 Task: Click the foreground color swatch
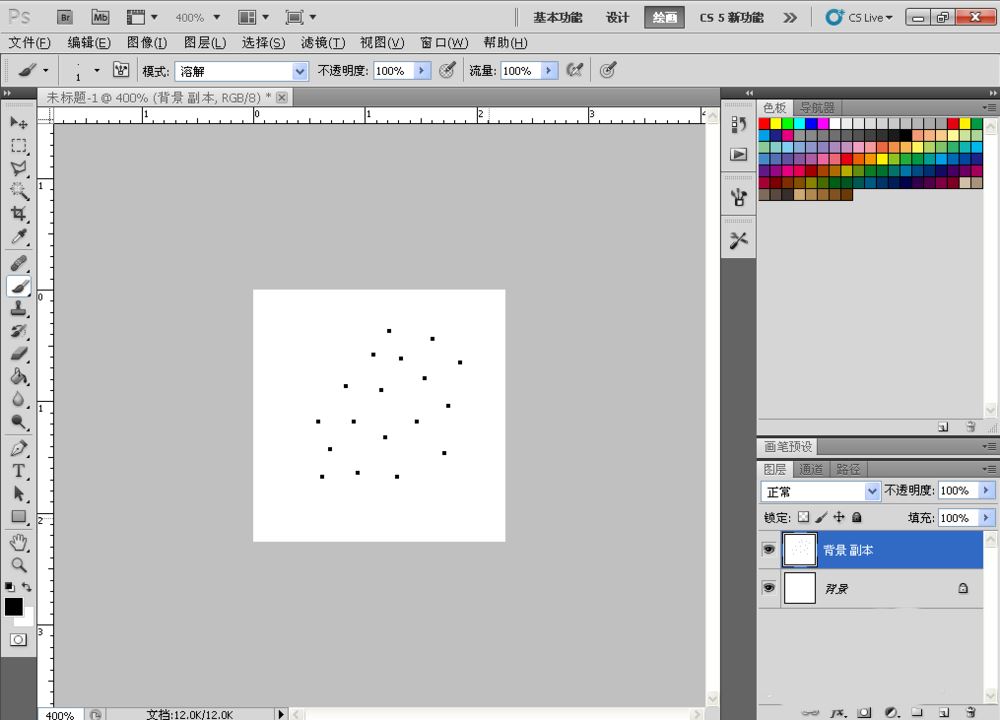tap(13, 606)
